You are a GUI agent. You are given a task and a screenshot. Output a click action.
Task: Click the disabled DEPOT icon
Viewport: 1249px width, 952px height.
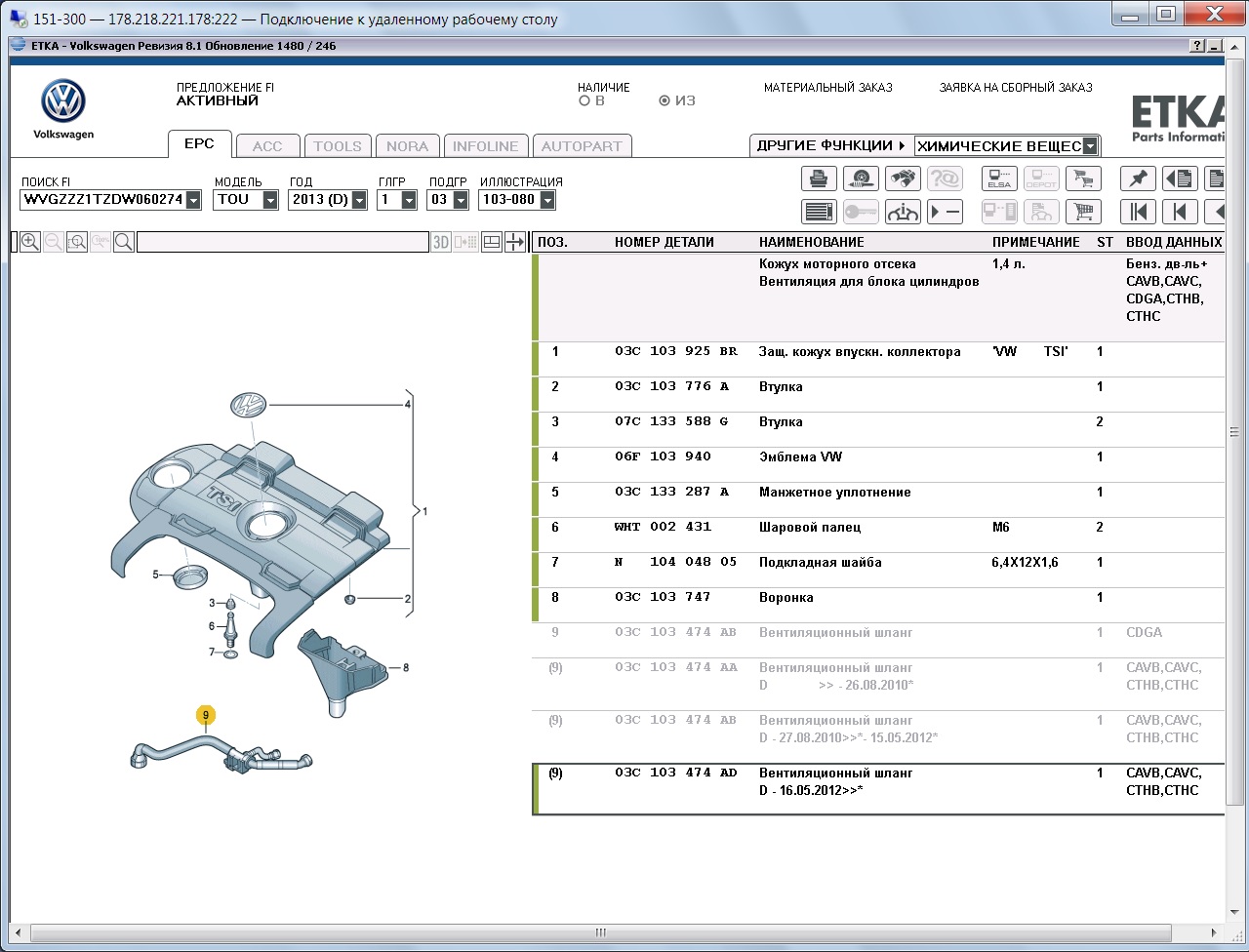(1041, 178)
